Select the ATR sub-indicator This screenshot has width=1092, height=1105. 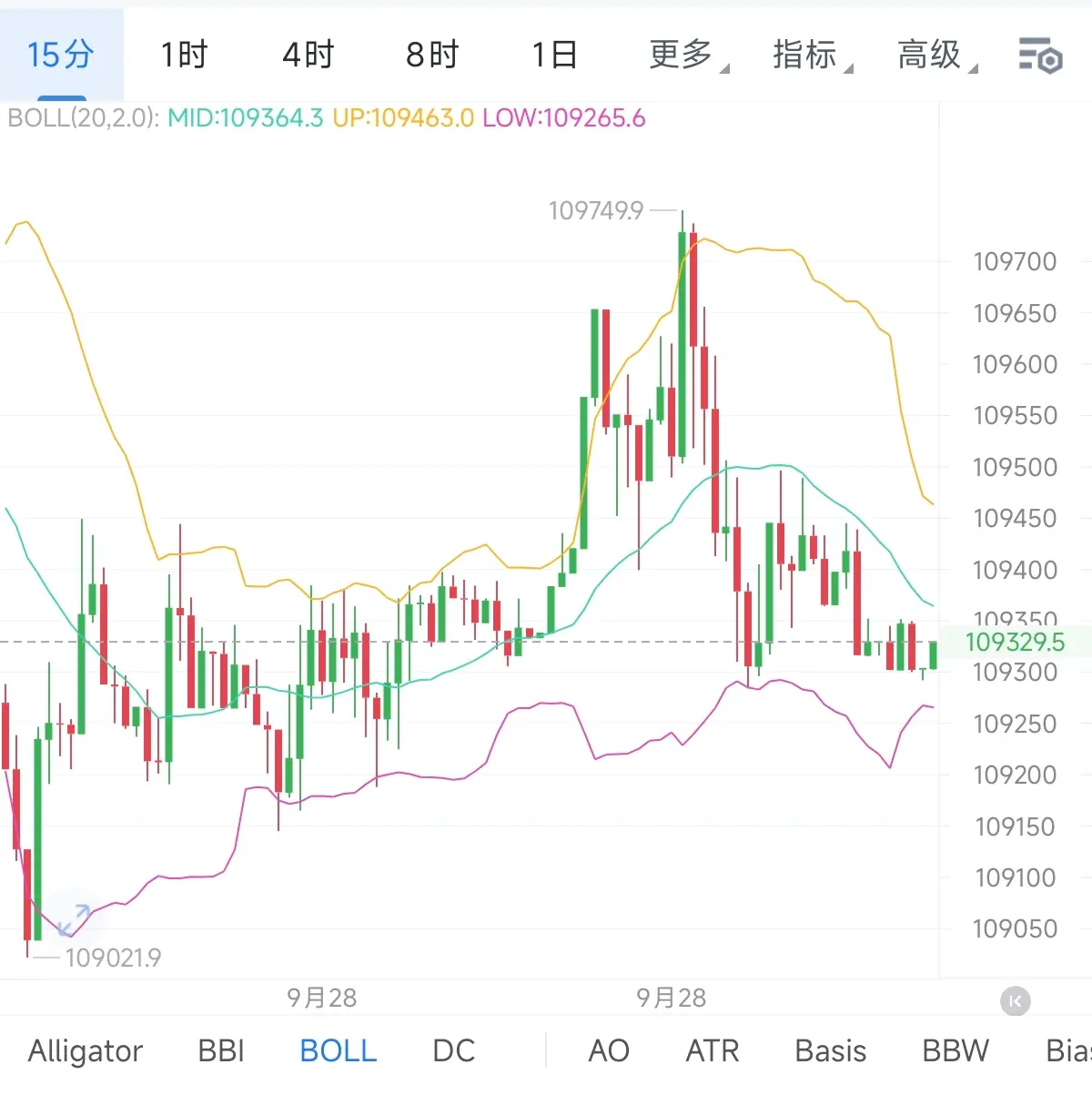click(713, 1050)
